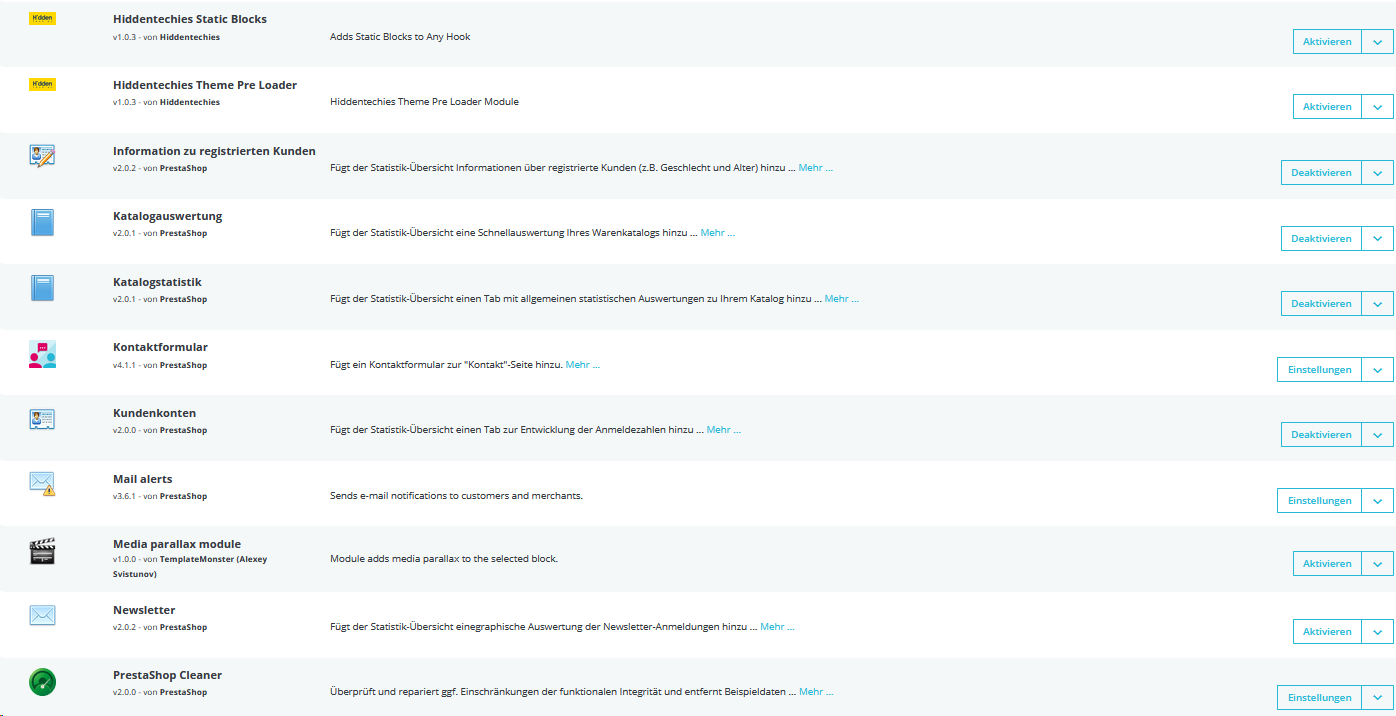Click the Katalogstatistik title
The height and width of the screenshot is (716, 1396).
click(157, 282)
